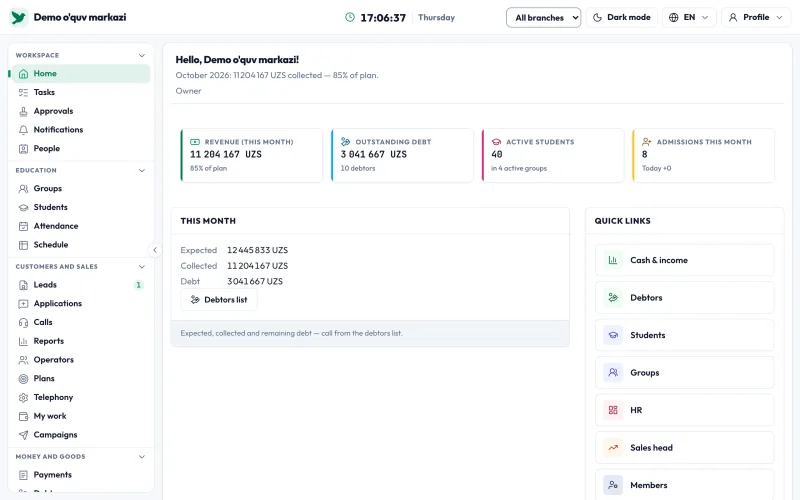The width and height of the screenshot is (800, 500).
Task: Click the Campaigns paper plane icon
Action: 23,435
